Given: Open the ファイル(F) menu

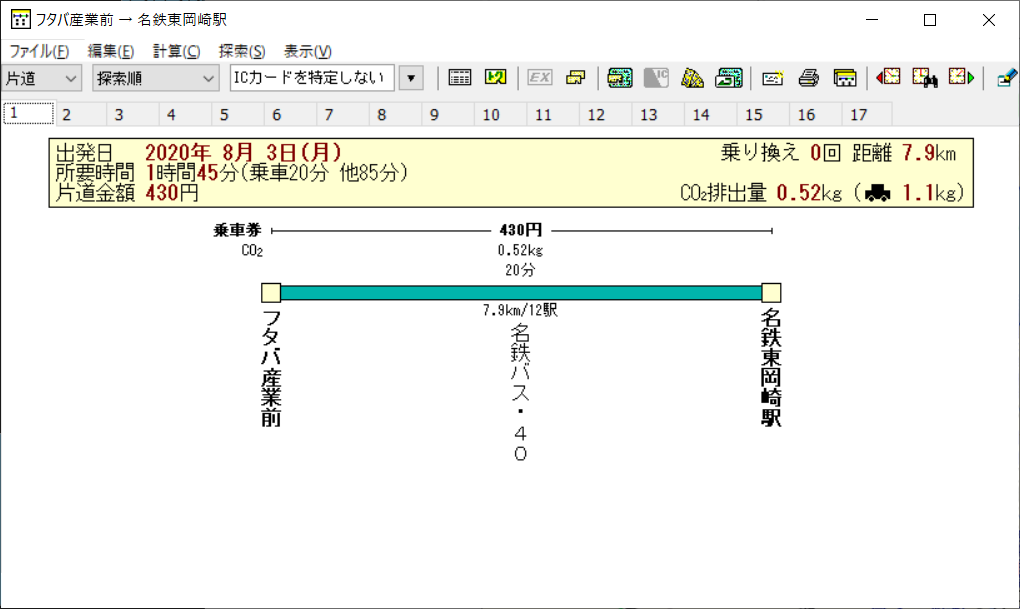Looking at the screenshot, I should pyautogui.click(x=39, y=51).
